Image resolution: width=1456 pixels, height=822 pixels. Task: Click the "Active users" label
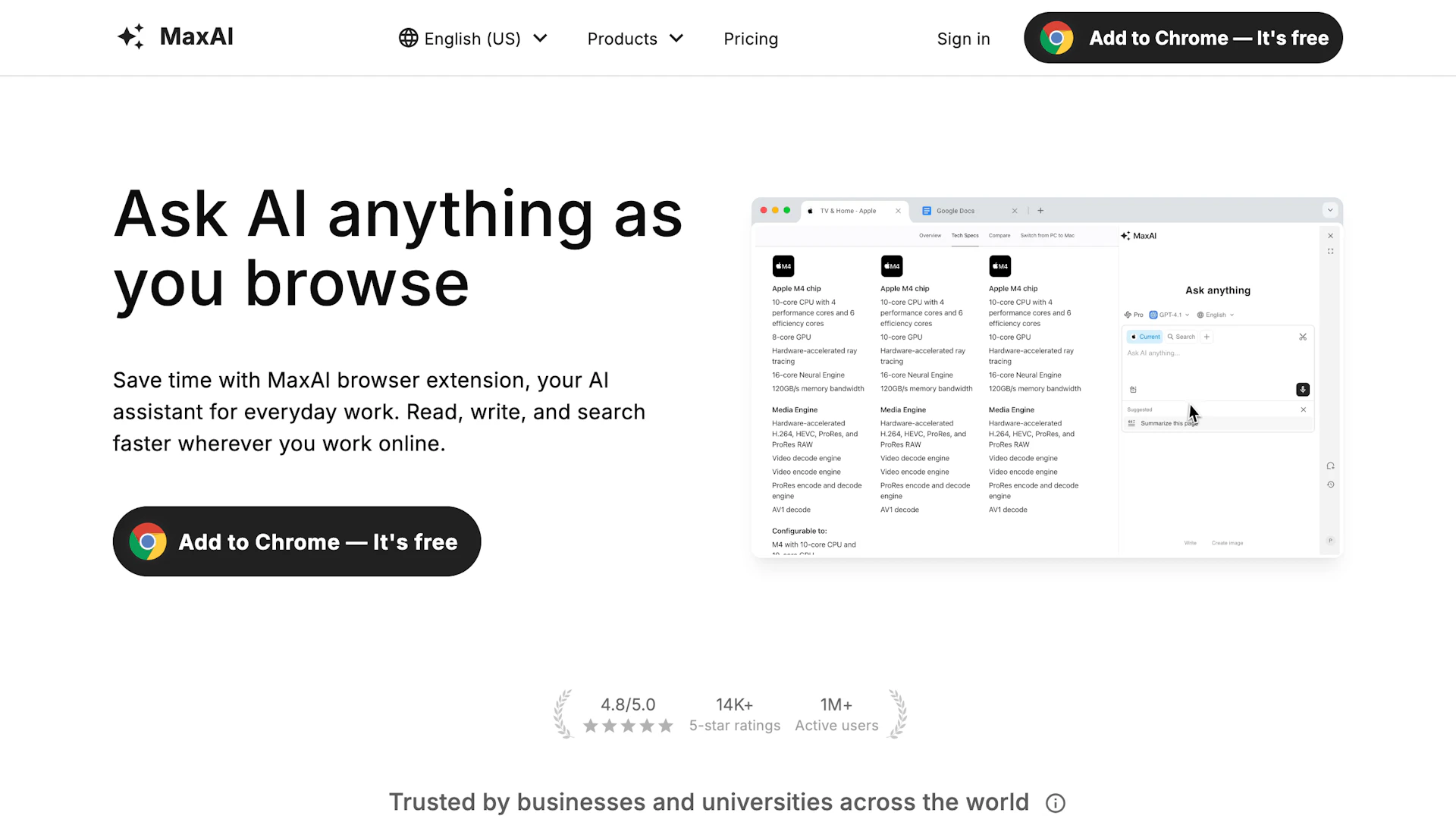[x=836, y=726]
